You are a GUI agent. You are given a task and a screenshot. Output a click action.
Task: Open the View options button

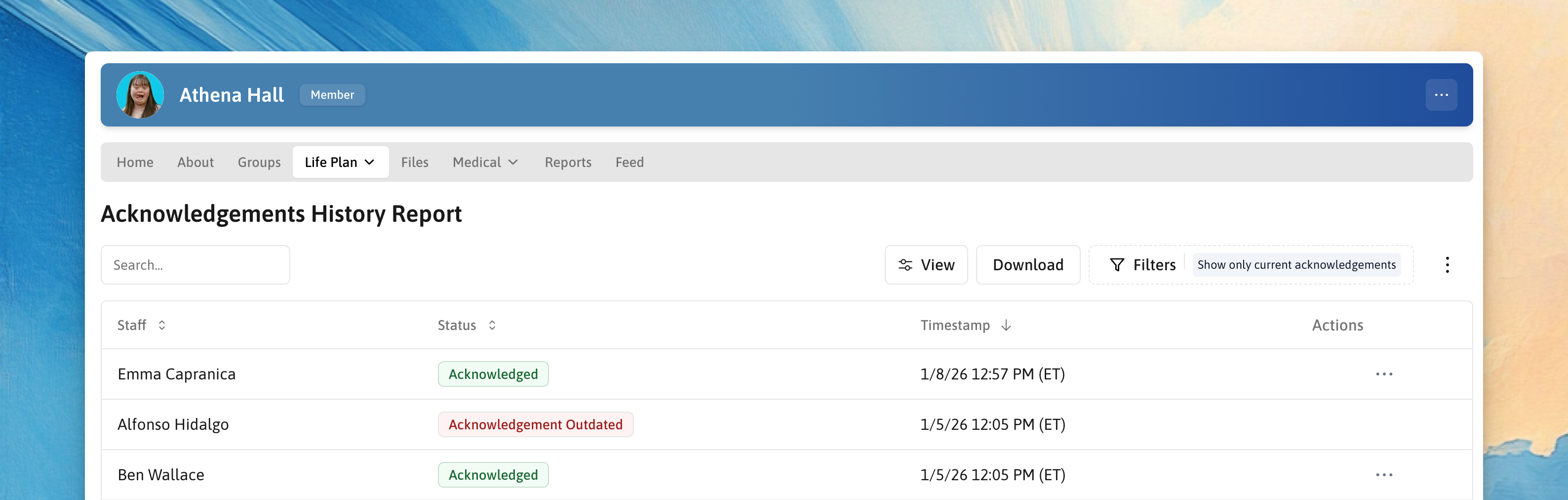coord(926,265)
